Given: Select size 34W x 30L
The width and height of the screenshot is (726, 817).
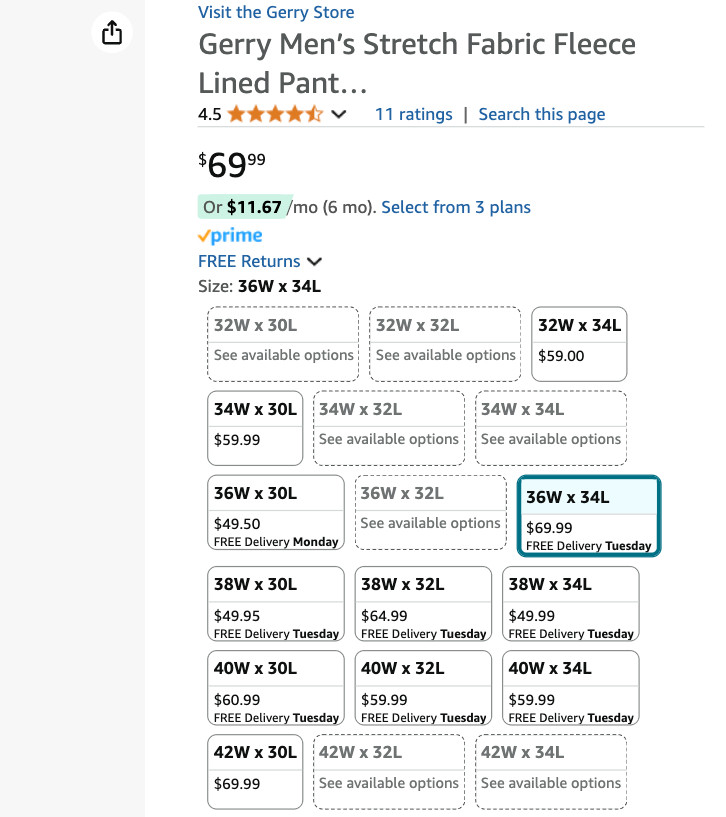Looking at the screenshot, I should point(255,427).
